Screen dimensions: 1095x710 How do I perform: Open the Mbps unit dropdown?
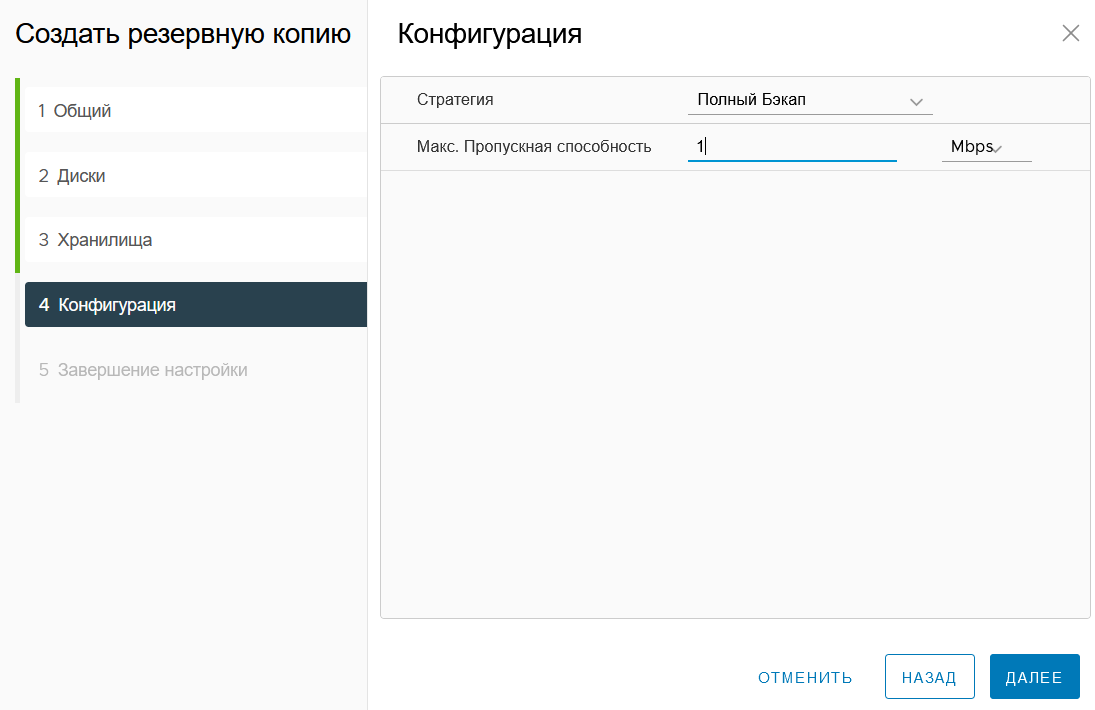coord(986,147)
